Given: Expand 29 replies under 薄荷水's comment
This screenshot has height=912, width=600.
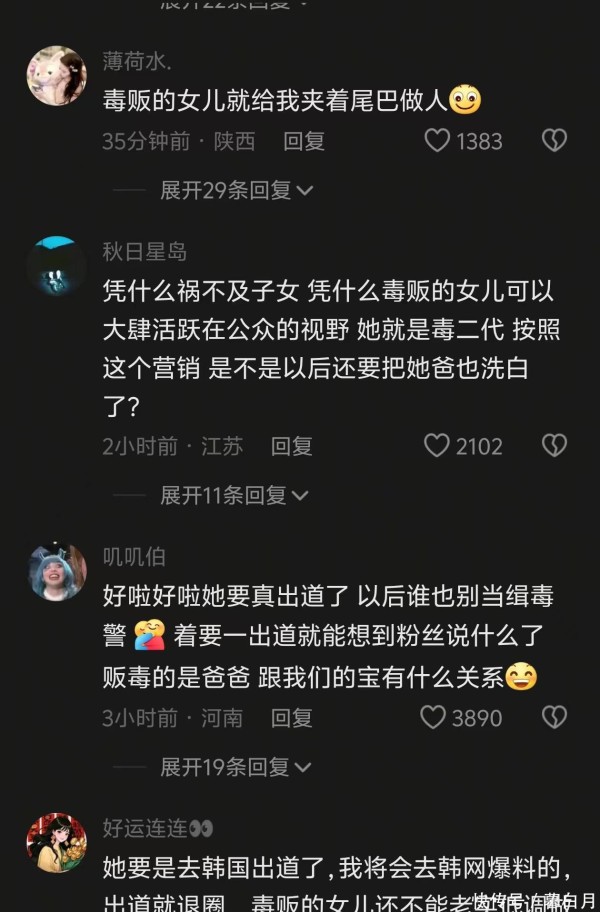Looking at the screenshot, I should pos(236,190).
